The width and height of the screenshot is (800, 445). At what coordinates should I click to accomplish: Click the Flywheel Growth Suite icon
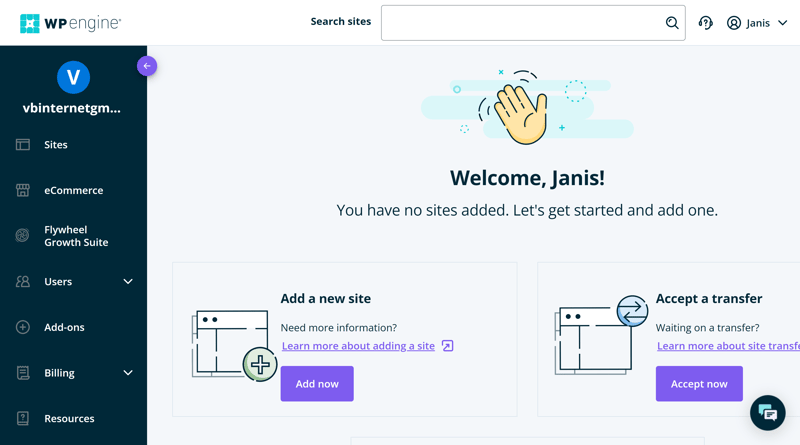[23, 236]
